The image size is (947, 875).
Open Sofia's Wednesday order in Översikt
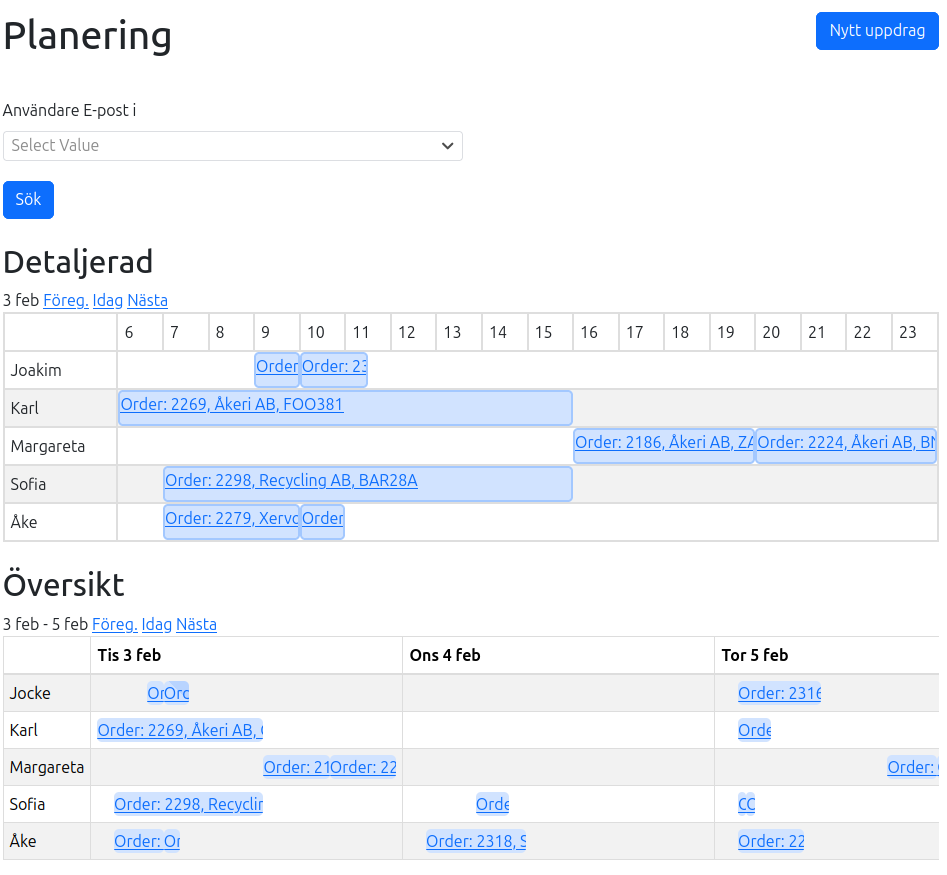tap(492, 805)
